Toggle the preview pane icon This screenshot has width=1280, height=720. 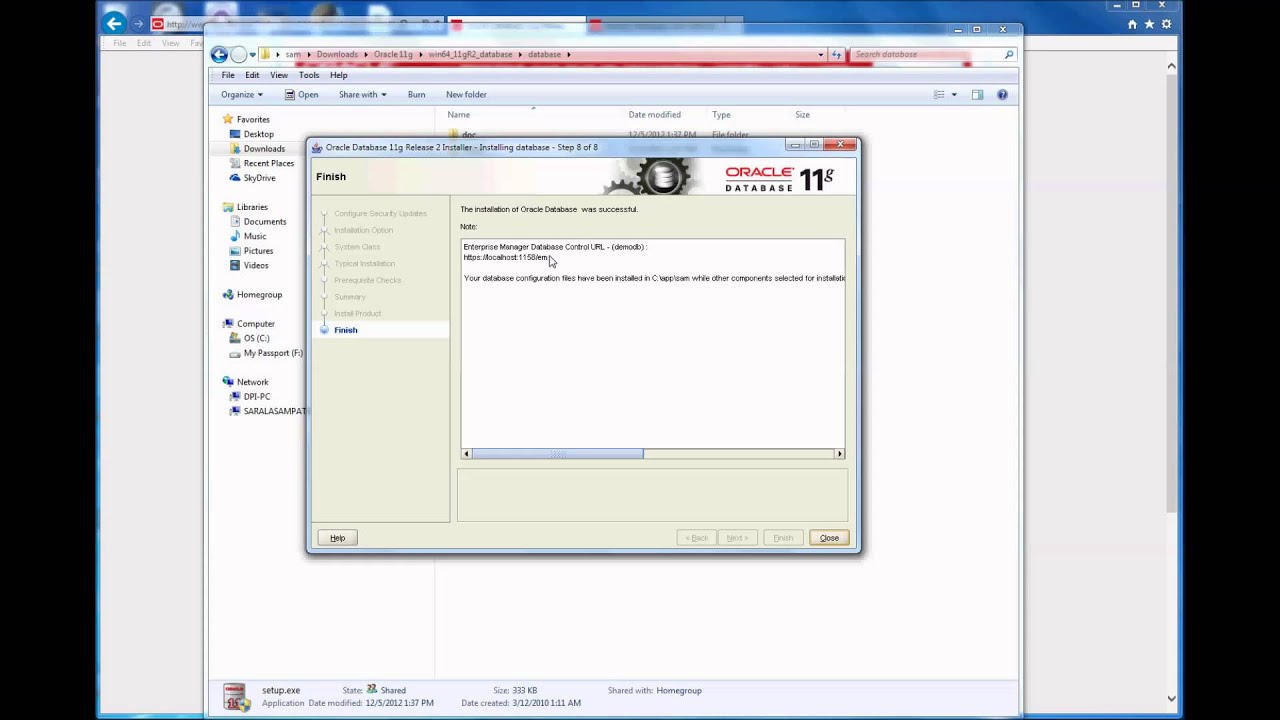tap(977, 95)
